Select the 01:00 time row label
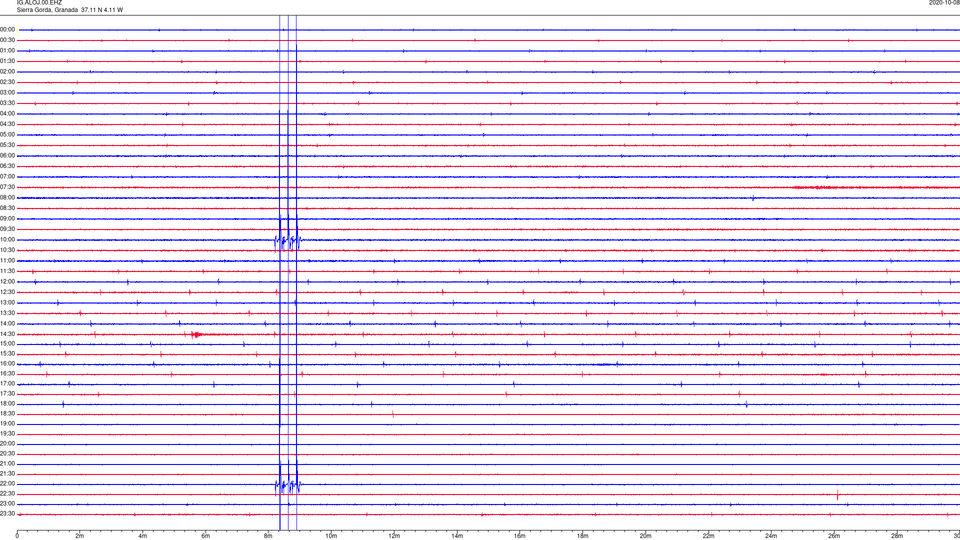 (x=7, y=50)
